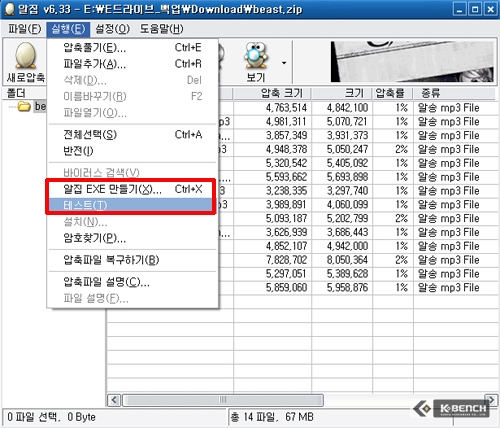Image resolution: width=500 pixels, height=428 pixels.
Task: Select row with size 5,050,247
Action: 359,149
